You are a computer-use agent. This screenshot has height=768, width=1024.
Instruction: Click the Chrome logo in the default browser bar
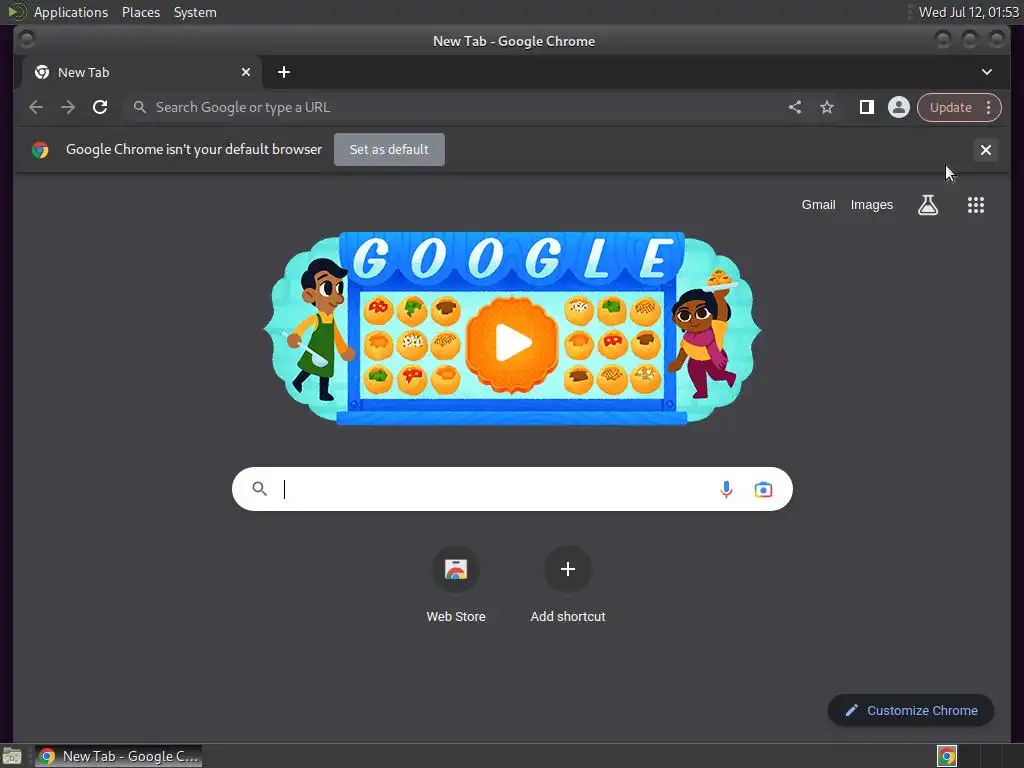tap(40, 150)
